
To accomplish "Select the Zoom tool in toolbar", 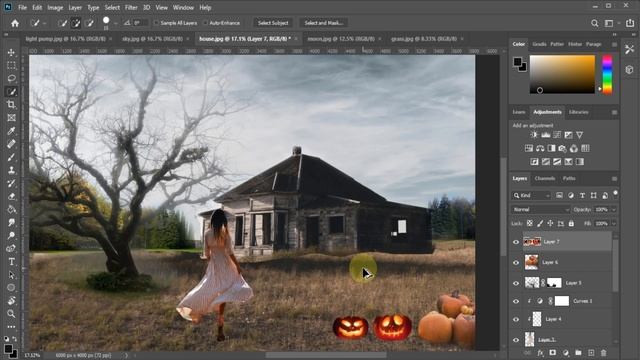I will pos(11,313).
